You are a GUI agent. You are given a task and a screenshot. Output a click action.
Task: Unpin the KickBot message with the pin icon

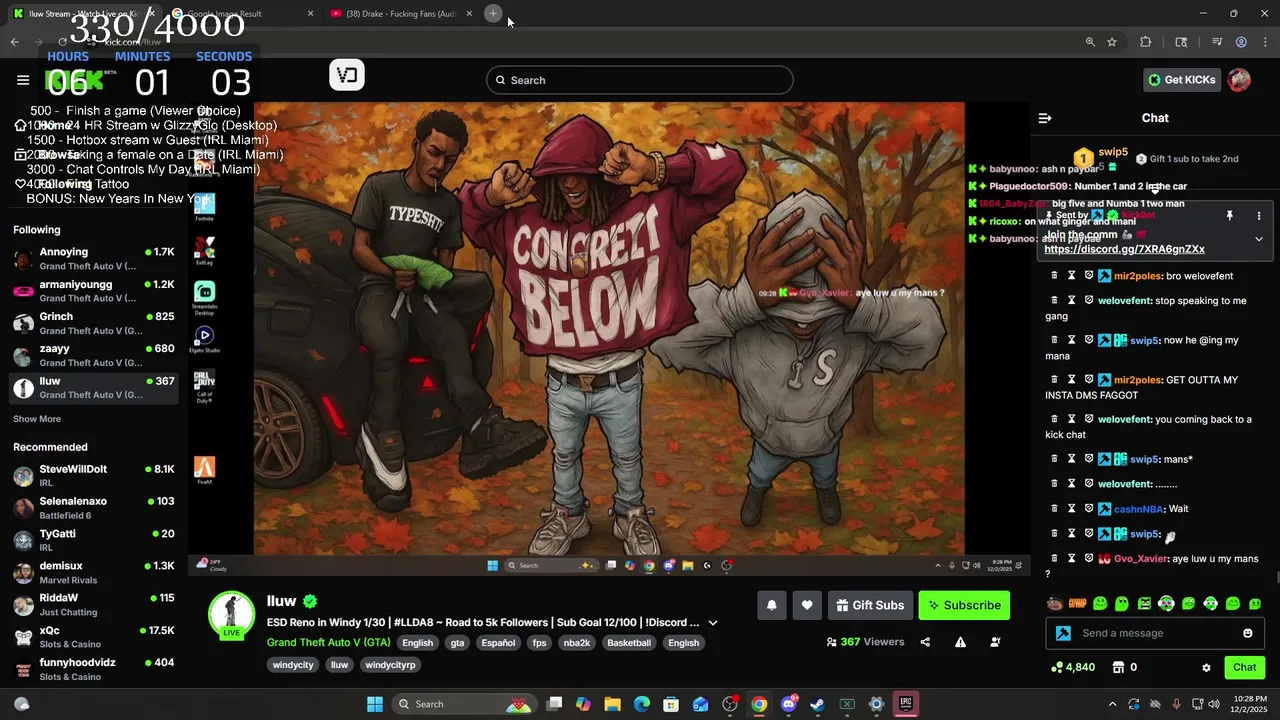point(1230,216)
